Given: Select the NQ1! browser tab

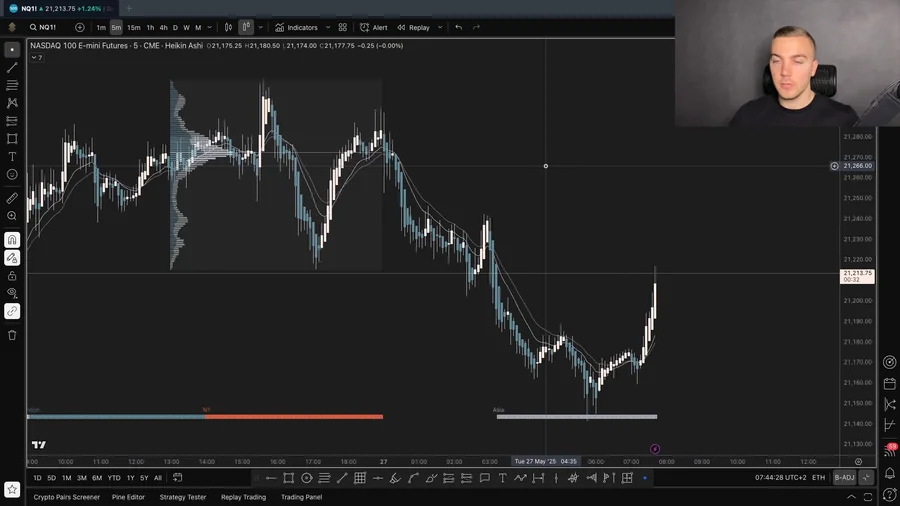Looking at the screenshot, I should pyautogui.click(x=60, y=9).
